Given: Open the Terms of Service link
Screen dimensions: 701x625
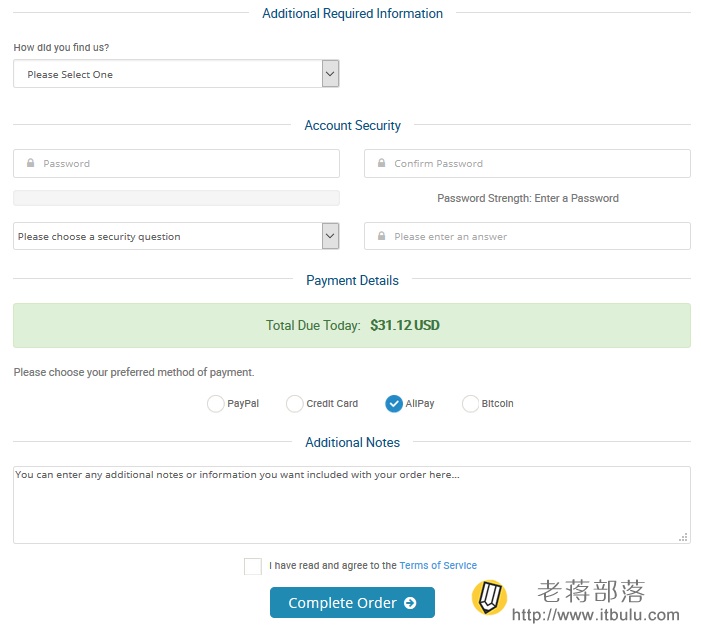Looking at the screenshot, I should (438, 566).
